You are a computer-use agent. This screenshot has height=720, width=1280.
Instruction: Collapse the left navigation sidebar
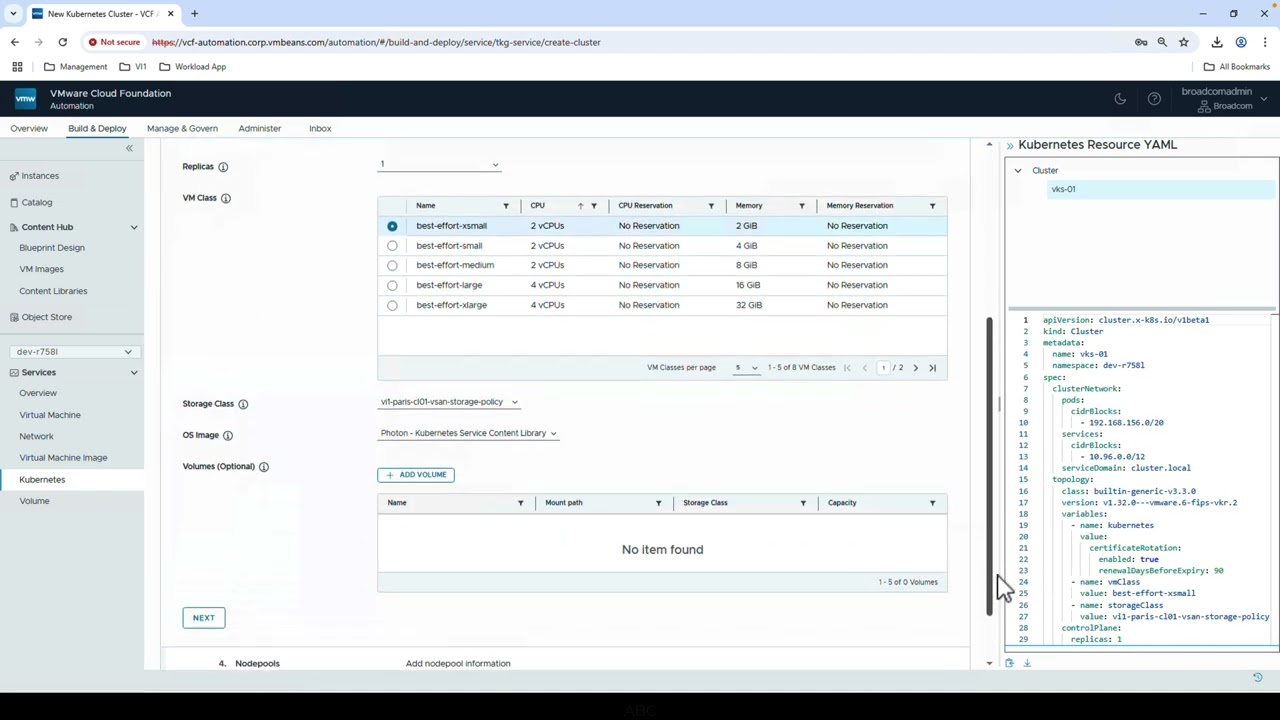(129, 148)
